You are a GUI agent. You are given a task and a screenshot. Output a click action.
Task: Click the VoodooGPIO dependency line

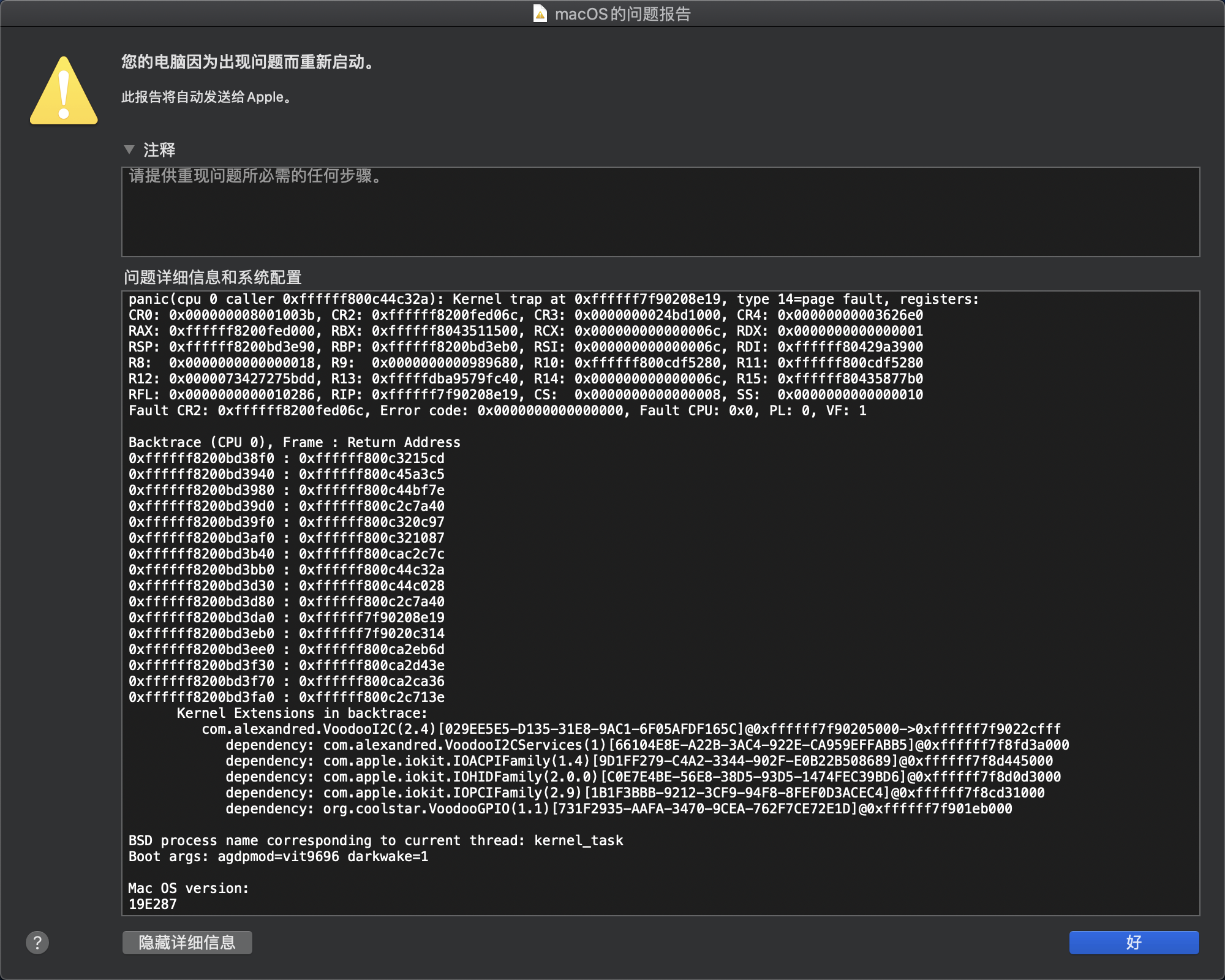[x=619, y=809]
